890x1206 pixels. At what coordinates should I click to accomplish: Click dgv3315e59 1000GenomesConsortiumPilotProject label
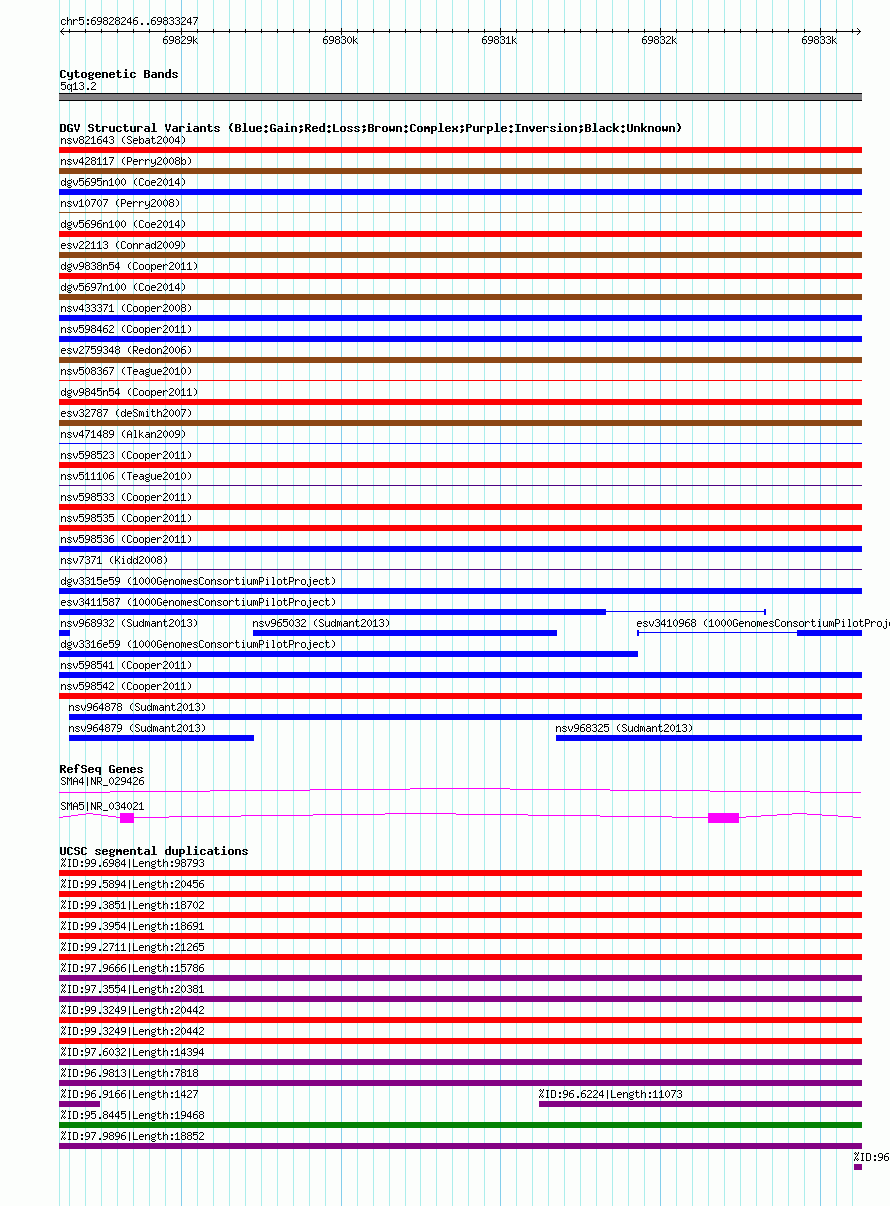click(198, 581)
